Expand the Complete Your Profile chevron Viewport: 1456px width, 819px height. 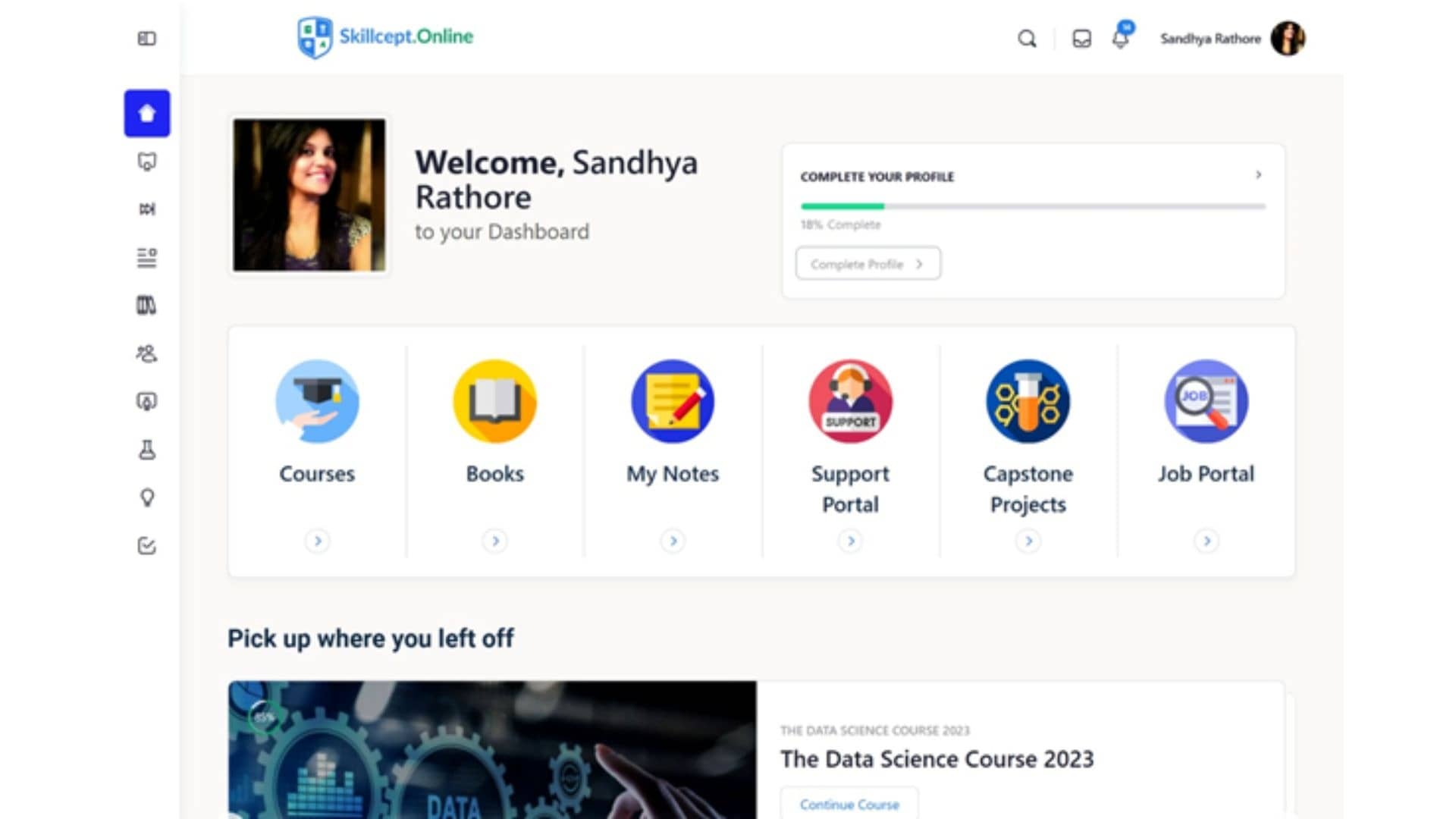click(1258, 175)
